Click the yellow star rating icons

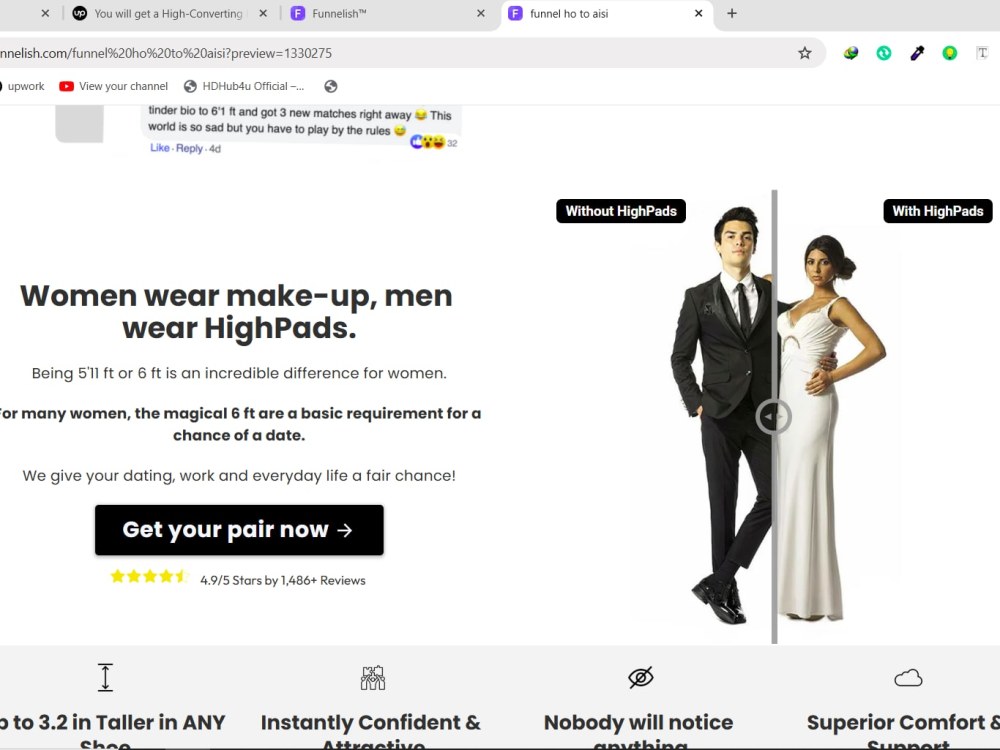click(149, 577)
